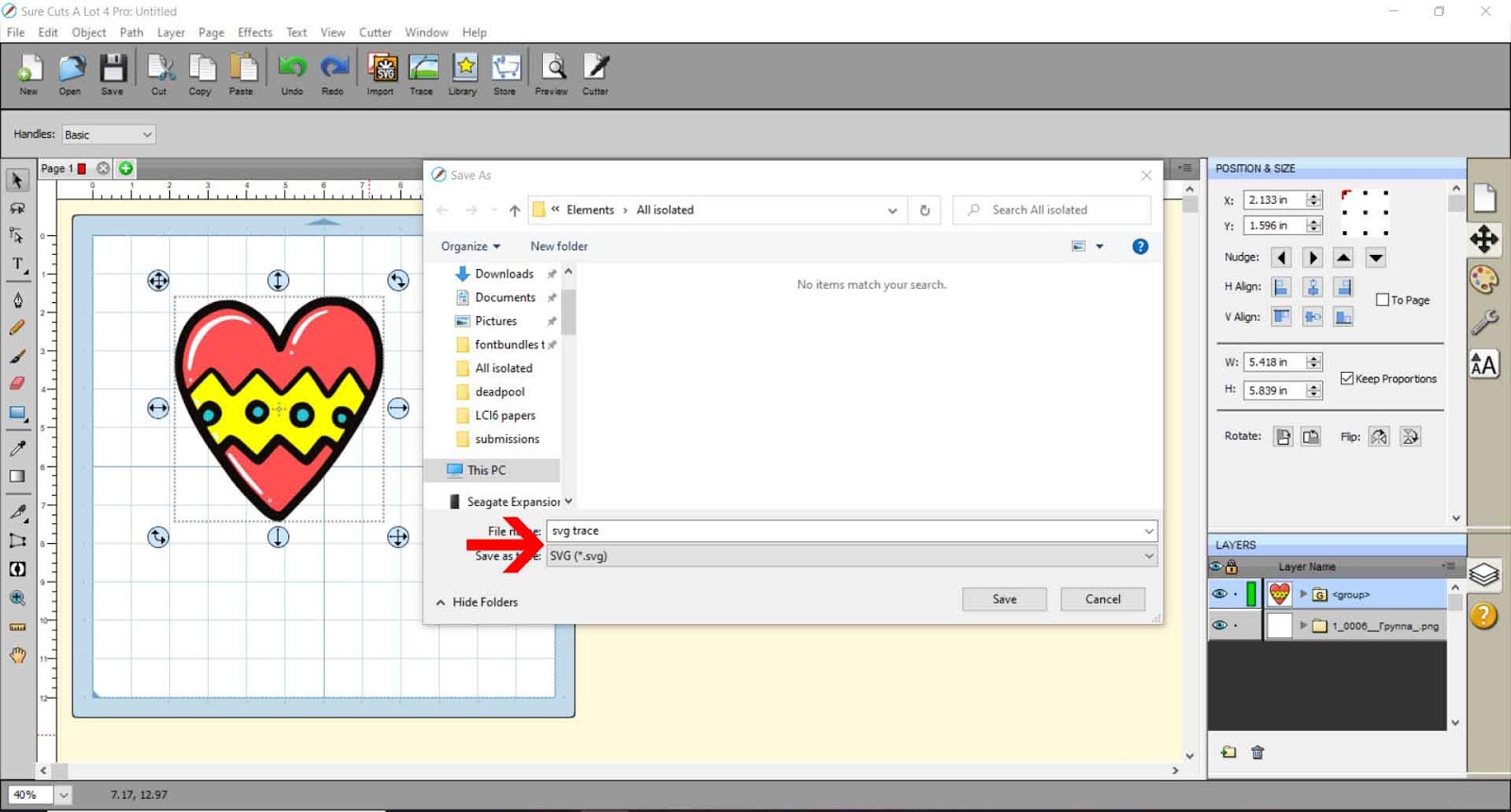Click the Copy toolbar icon

200,75
